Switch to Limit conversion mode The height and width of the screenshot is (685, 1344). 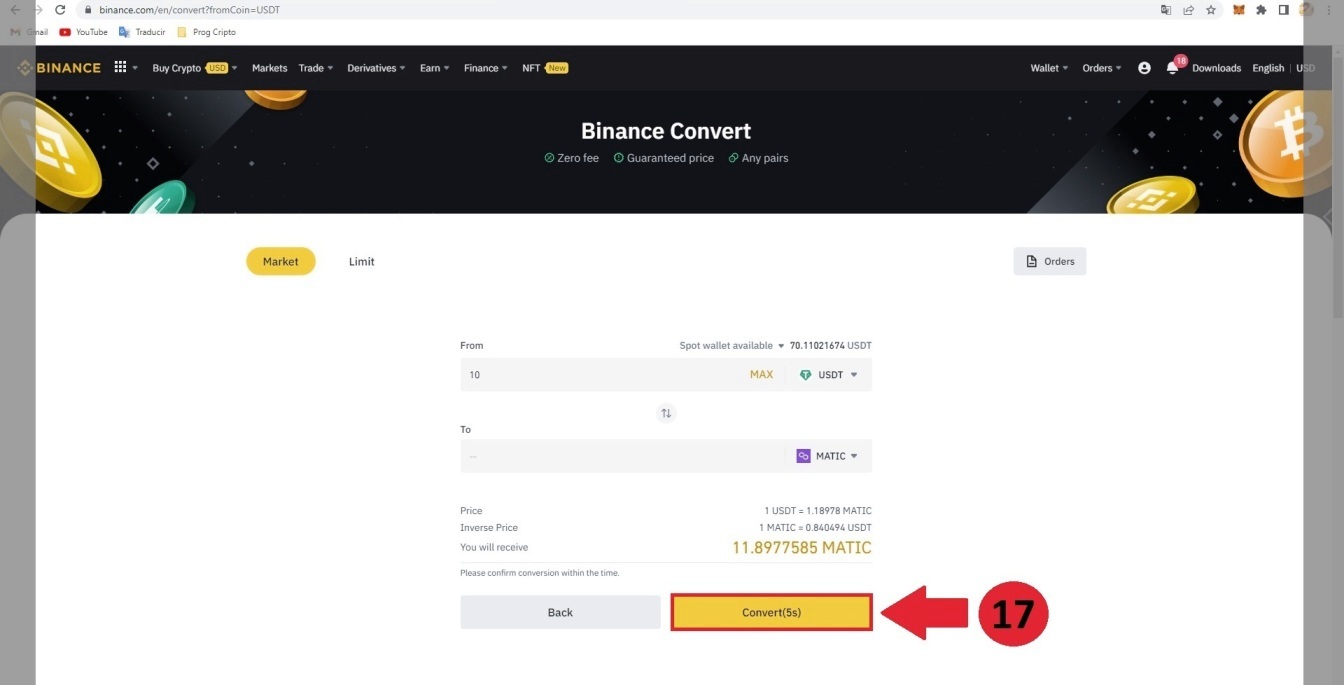click(x=361, y=261)
